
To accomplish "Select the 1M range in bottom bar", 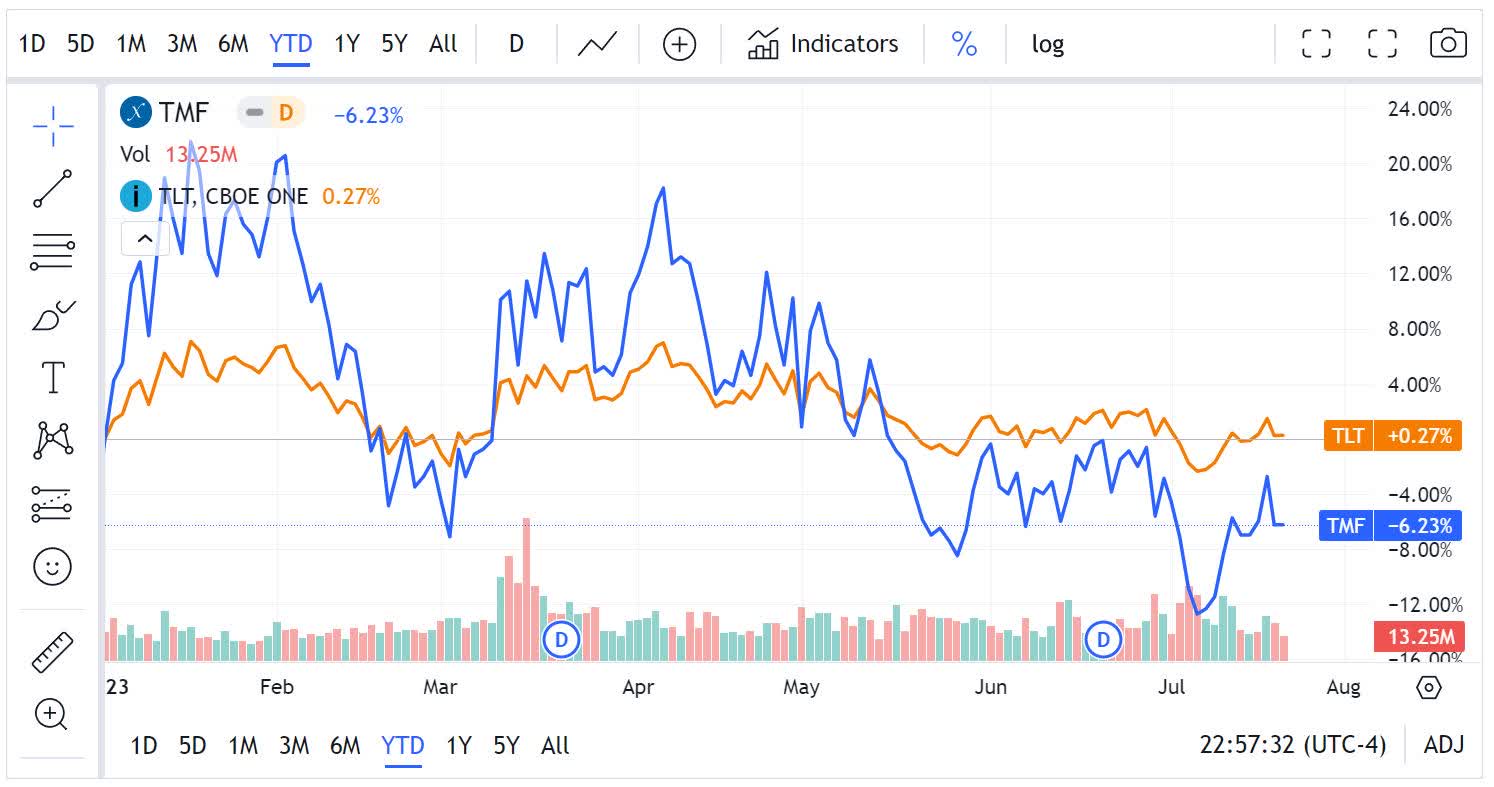I will [243, 745].
